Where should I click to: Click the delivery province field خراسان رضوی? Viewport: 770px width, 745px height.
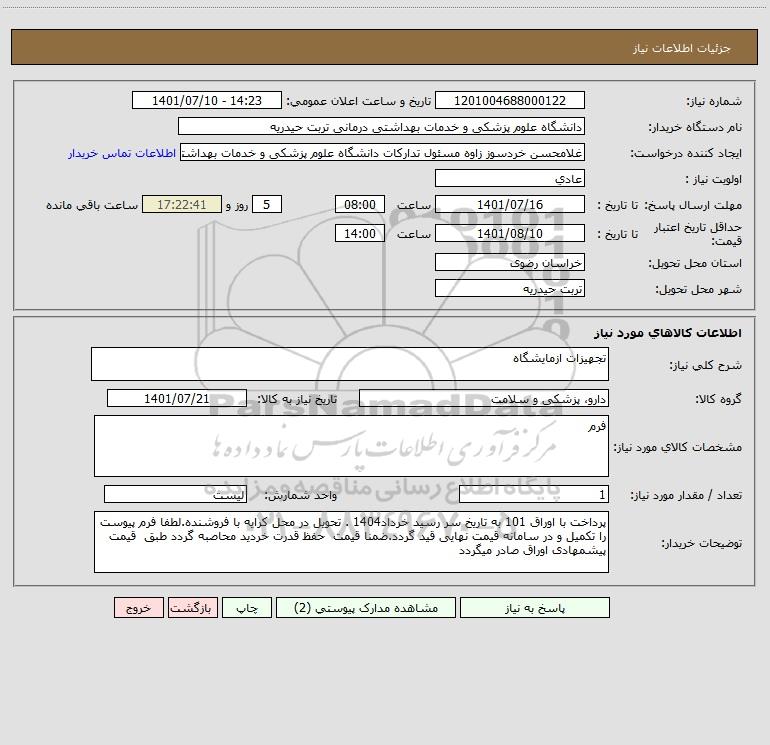(510, 262)
